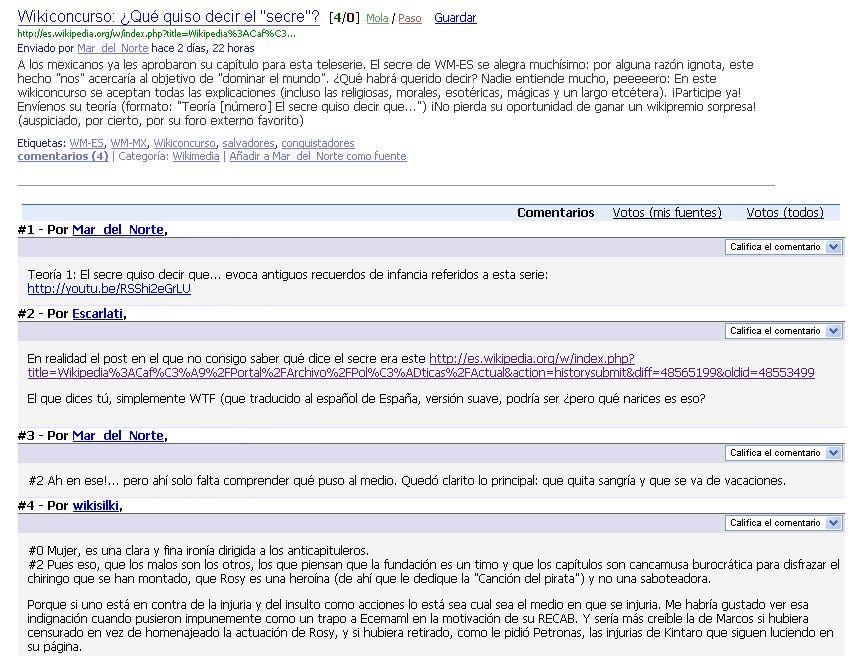
Task: Vote 'Mola' on the story
Action: coord(377,18)
